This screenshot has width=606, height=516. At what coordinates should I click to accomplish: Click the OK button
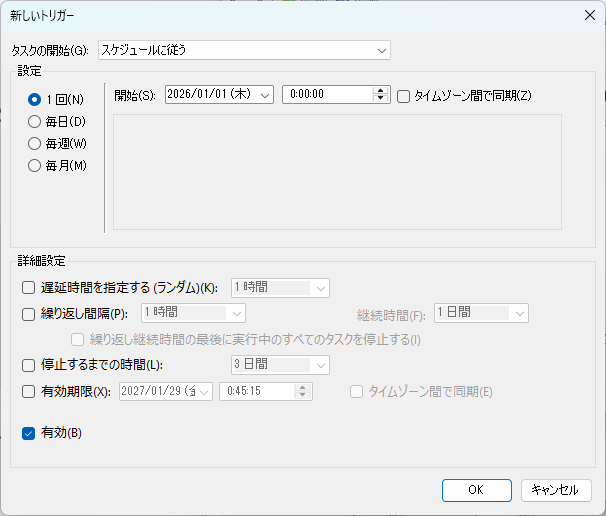[476, 490]
